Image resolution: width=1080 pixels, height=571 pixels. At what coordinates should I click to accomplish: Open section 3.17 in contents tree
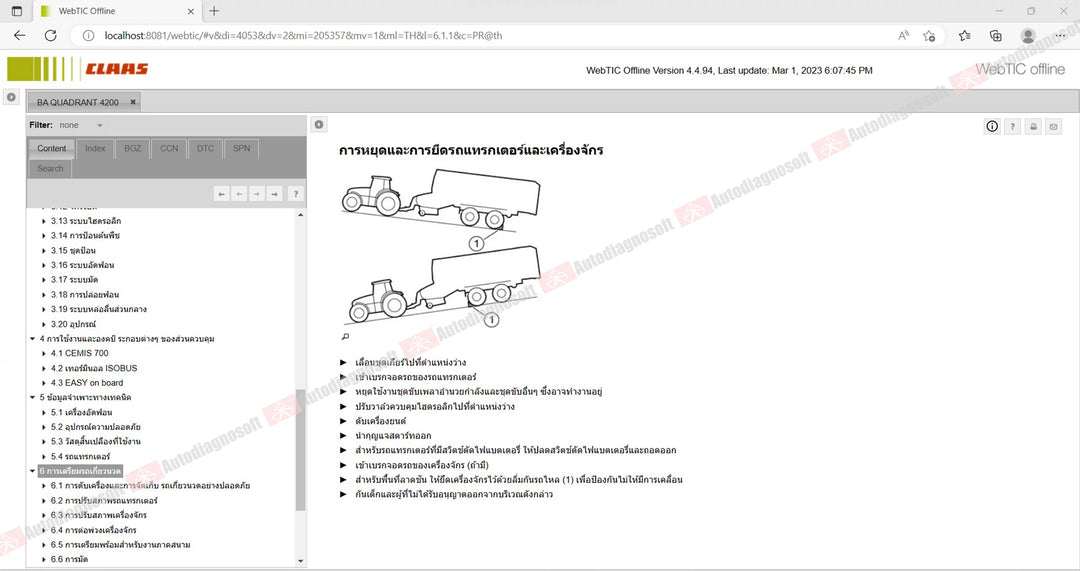pyautogui.click(x=74, y=280)
